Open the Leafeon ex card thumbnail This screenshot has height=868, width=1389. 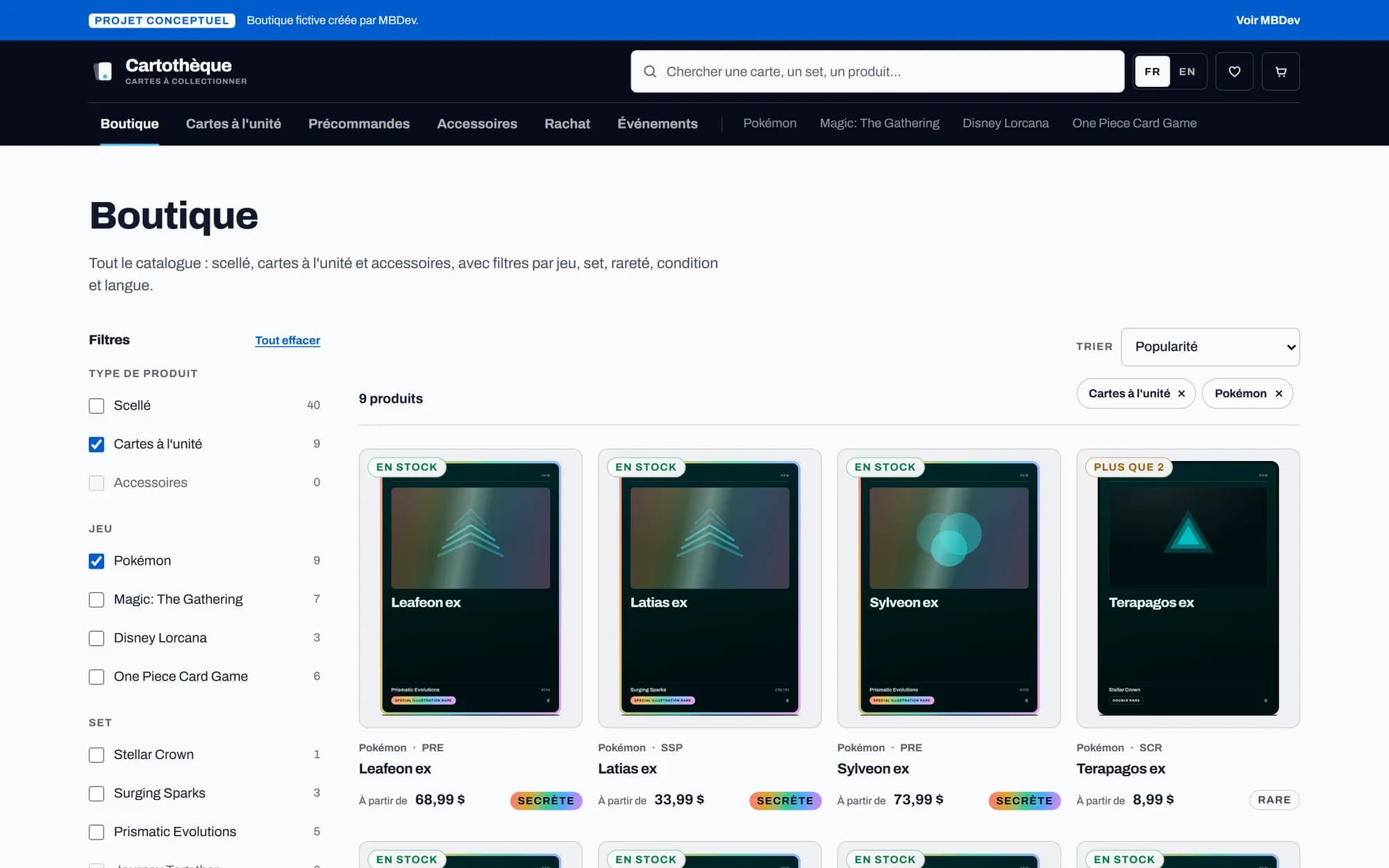coord(470,588)
